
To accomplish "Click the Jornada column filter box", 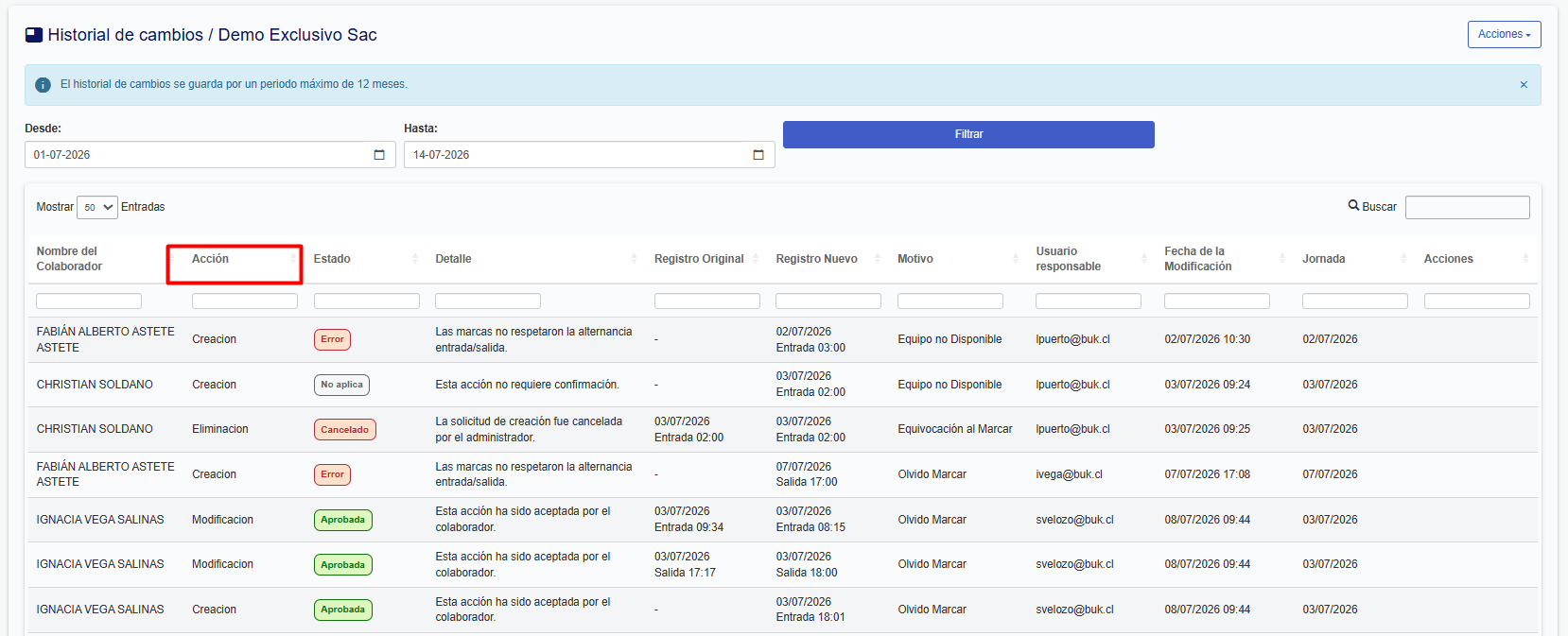I will click(x=1355, y=301).
